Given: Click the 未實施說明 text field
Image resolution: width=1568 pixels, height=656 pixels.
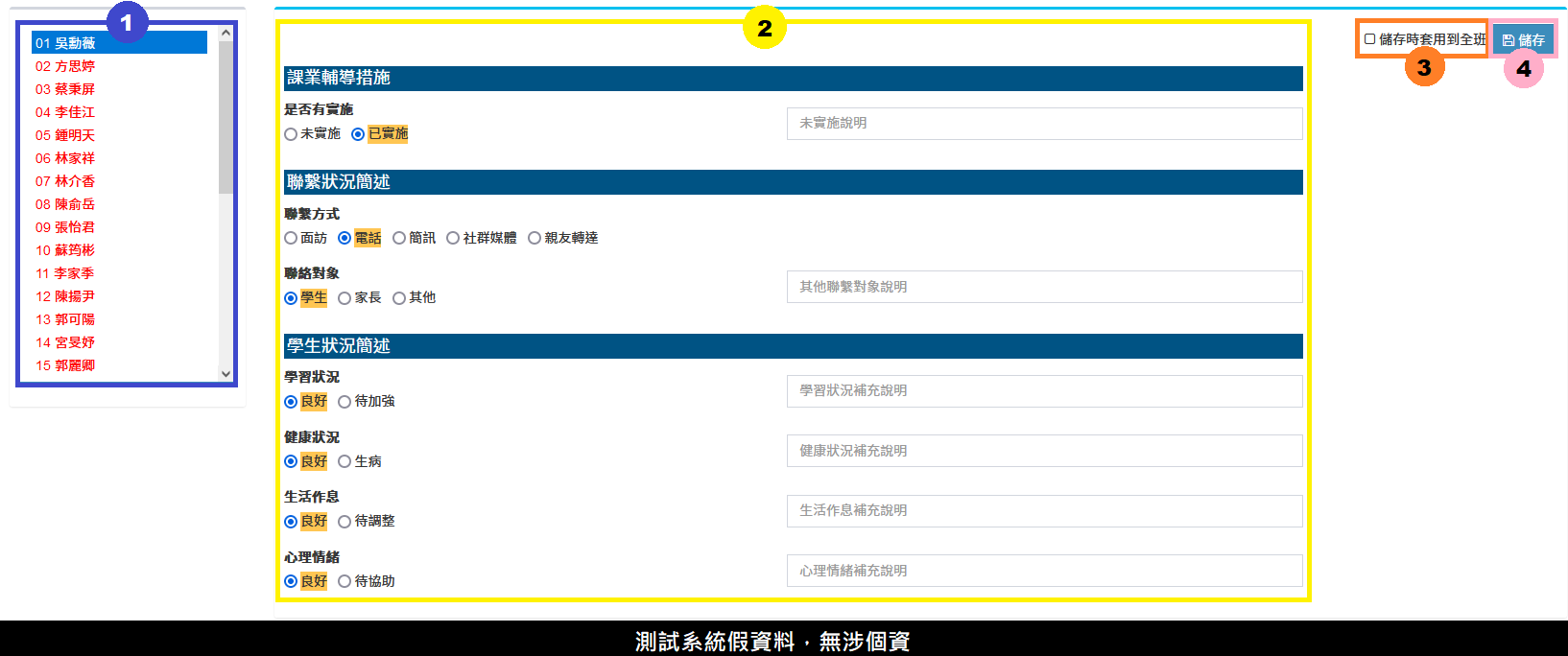Looking at the screenshot, I should coord(1044,124).
